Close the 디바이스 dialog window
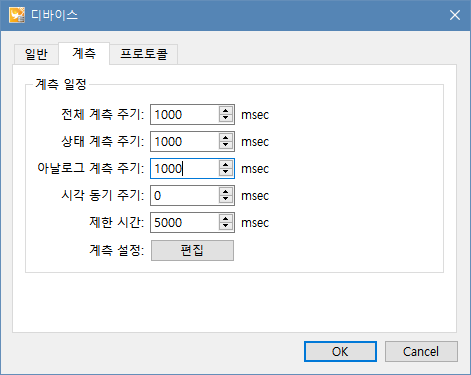This screenshot has height=375, width=471. [x=455, y=15]
